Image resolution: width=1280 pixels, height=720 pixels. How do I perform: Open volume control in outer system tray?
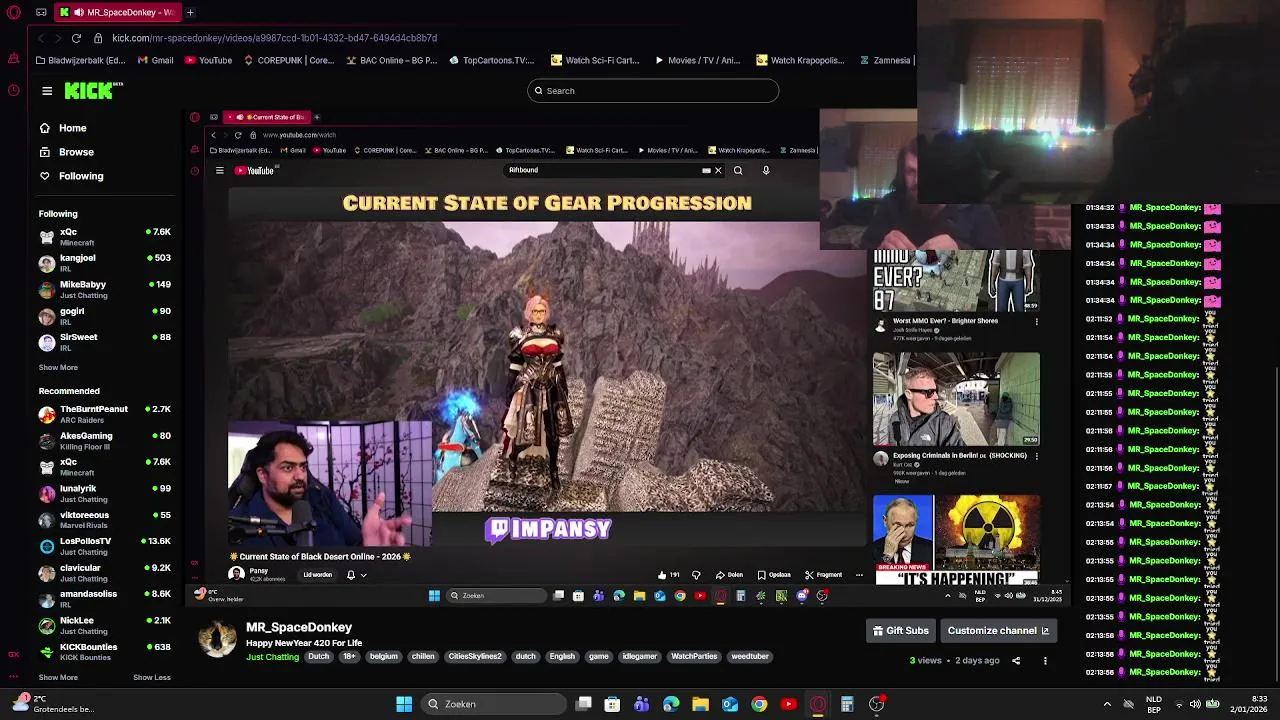pyautogui.click(x=1195, y=704)
